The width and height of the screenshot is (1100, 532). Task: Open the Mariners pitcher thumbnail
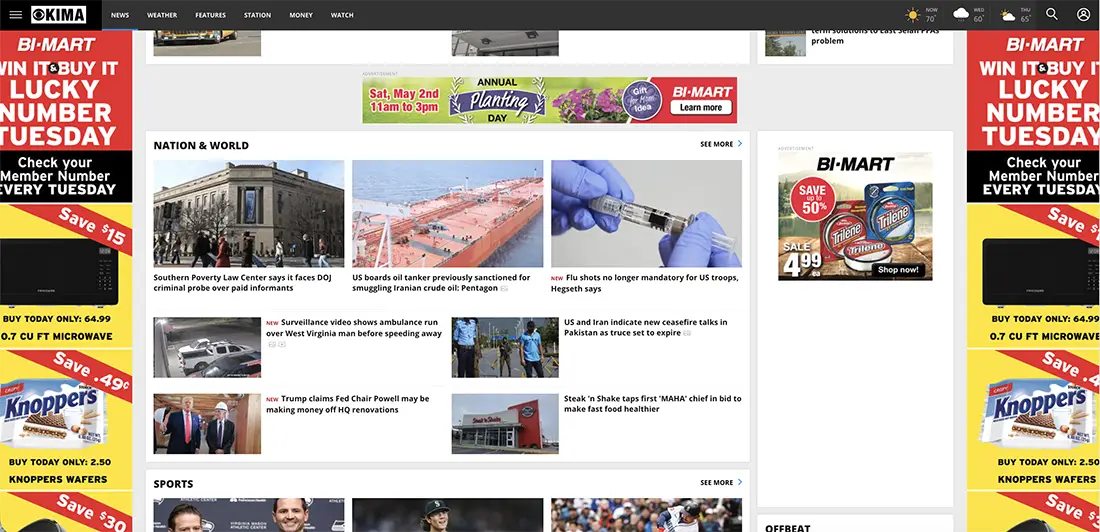448,515
